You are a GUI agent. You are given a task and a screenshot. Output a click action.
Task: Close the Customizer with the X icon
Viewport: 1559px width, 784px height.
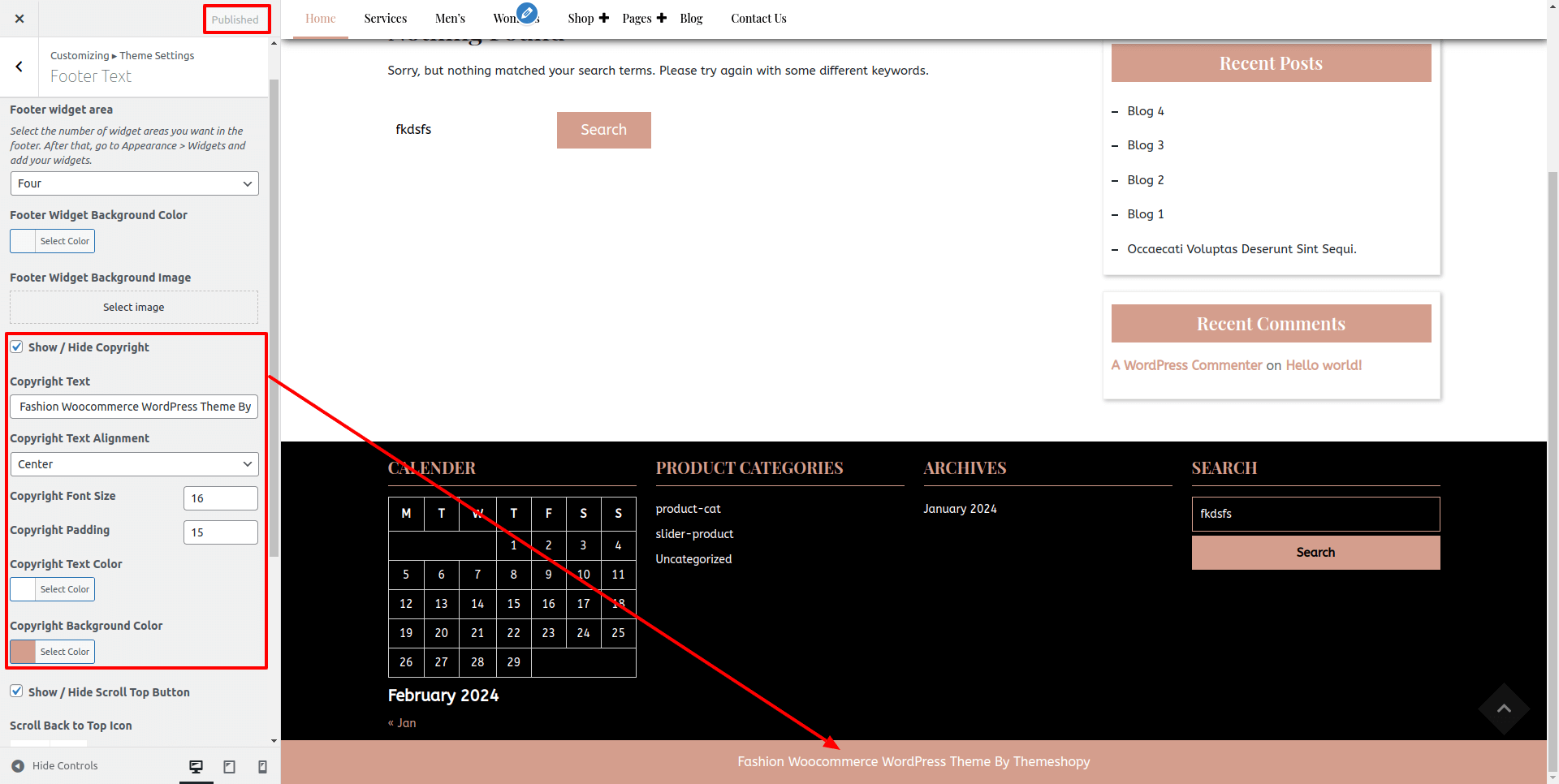point(19,19)
